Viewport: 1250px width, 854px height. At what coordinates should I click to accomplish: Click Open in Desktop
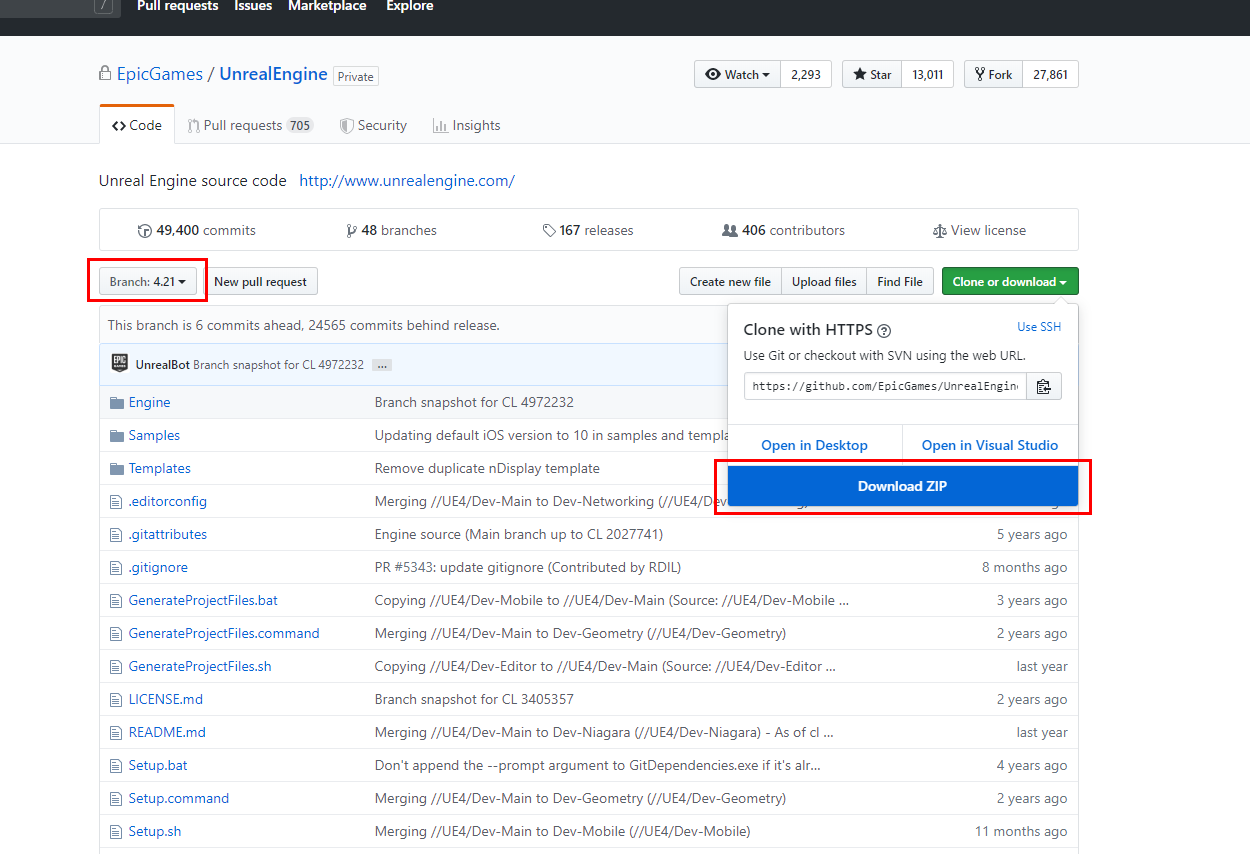pos(814,445)
